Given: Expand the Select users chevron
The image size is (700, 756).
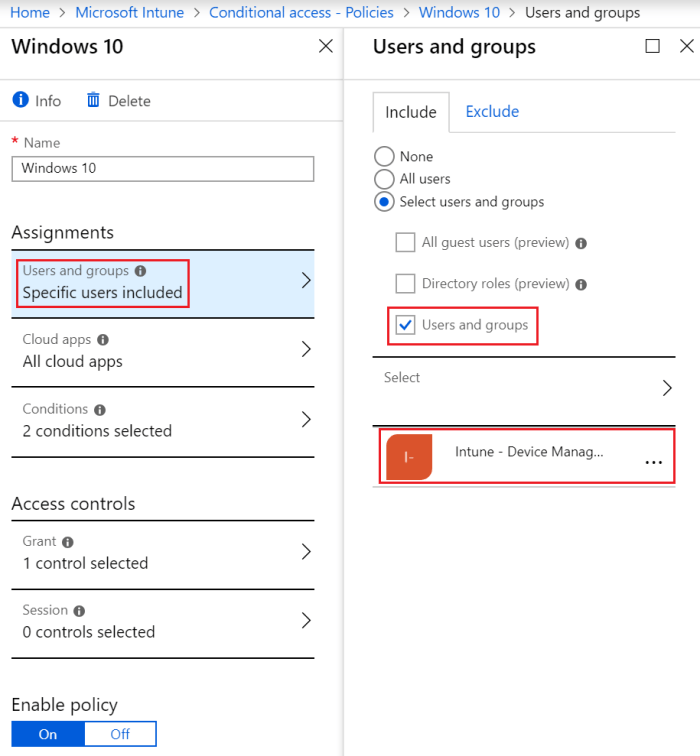Looking at the screenshot, I should click(x=667, y=388).
